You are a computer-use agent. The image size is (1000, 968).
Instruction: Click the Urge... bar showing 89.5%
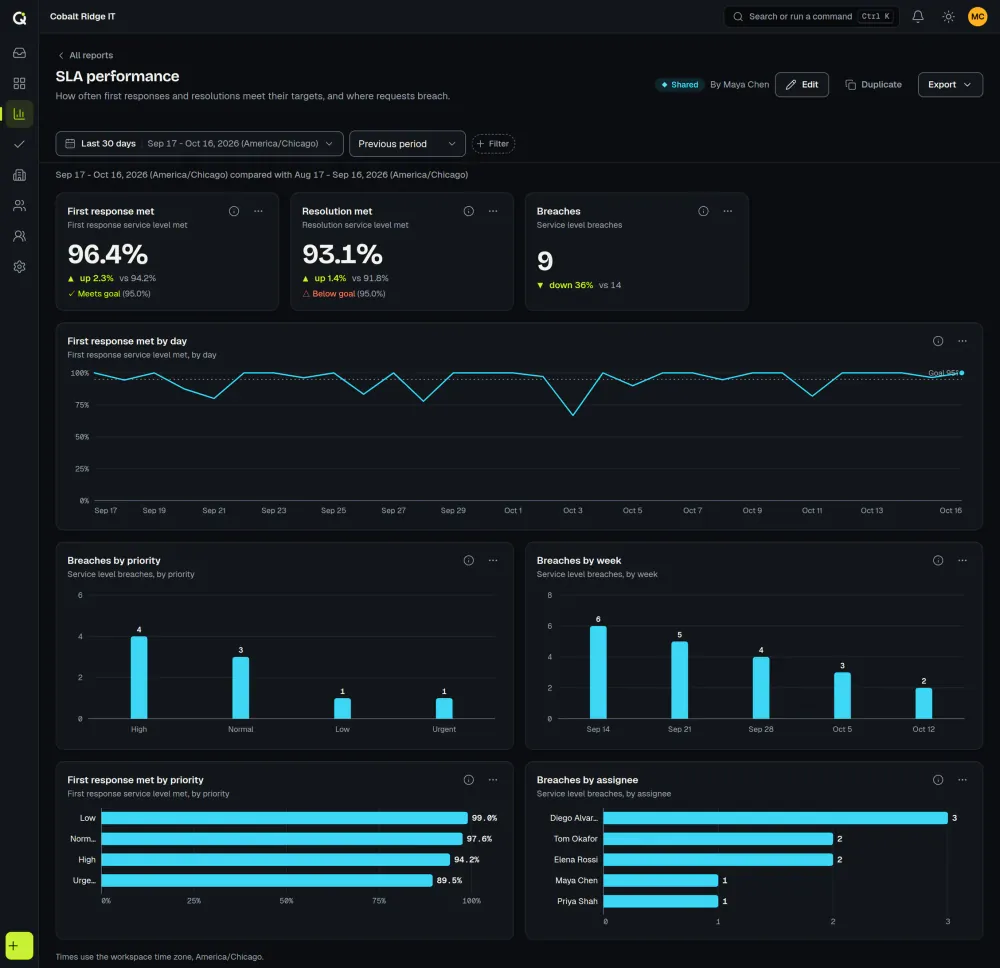click(267, 881)
